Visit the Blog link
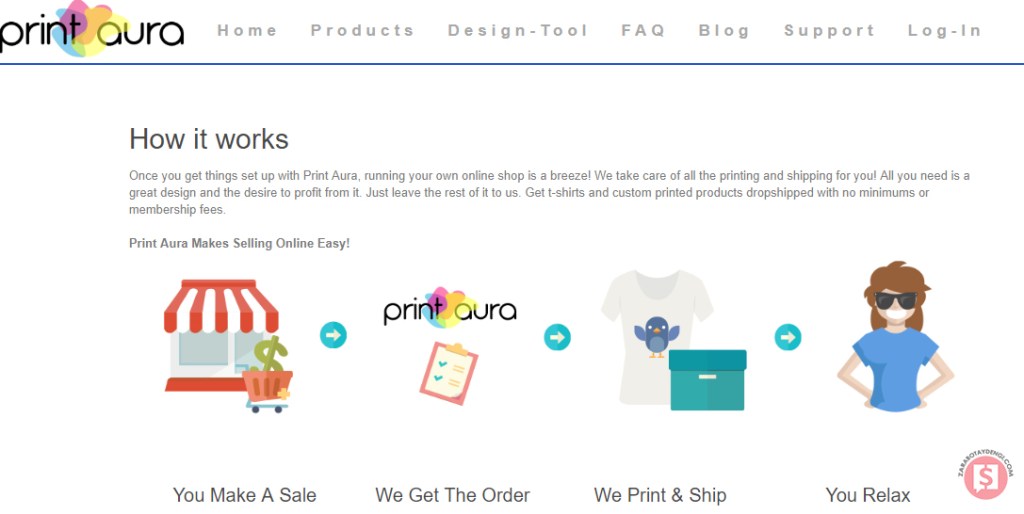This screenshot has height=514, width=1024. (724, 31)
